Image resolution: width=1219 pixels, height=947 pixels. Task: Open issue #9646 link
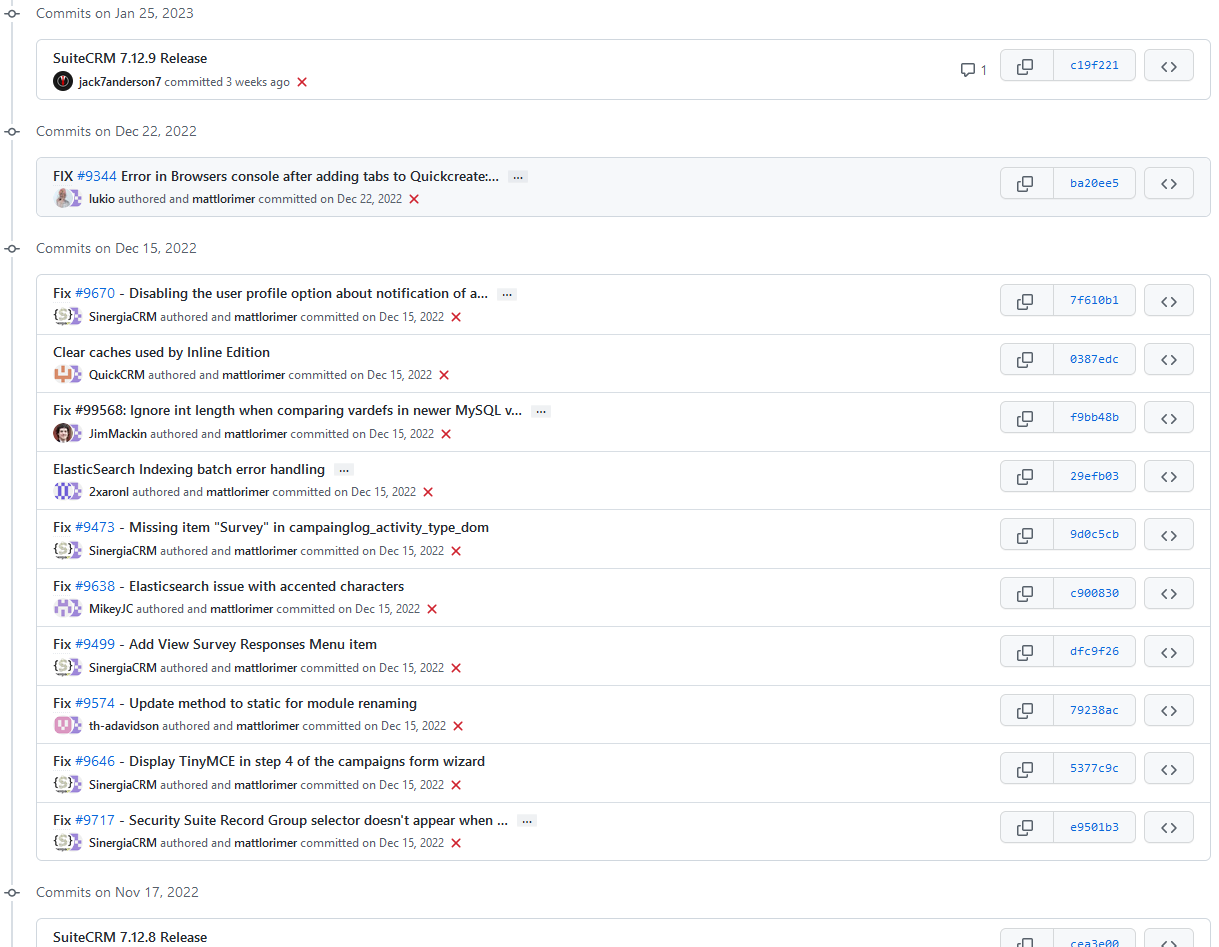tap(95, 761)
